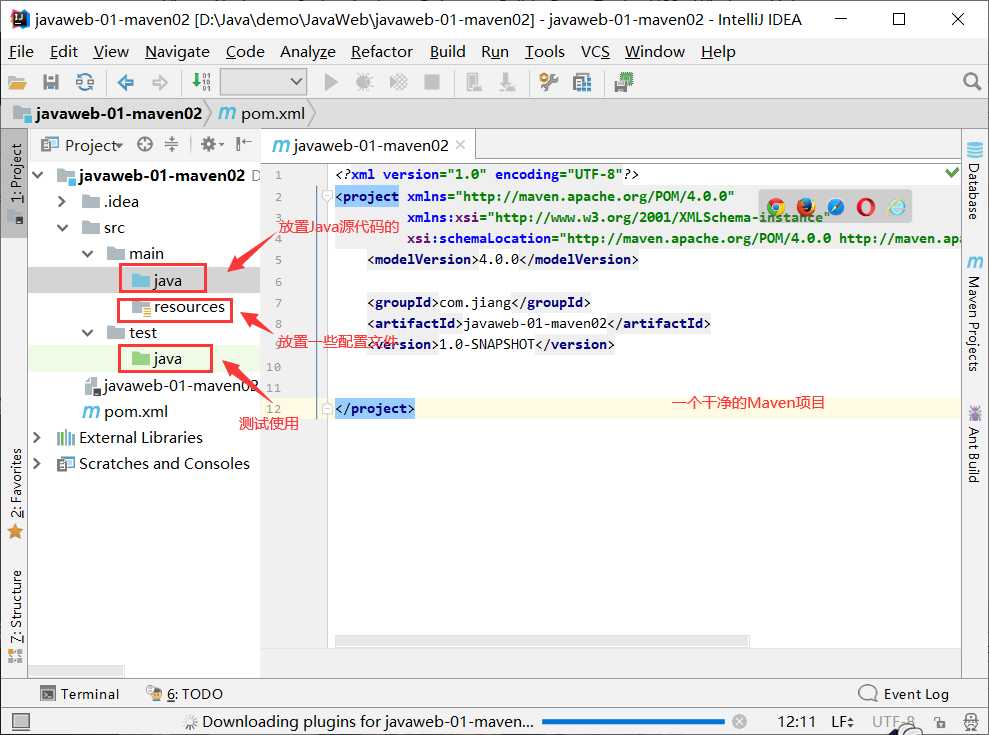Close the javaweb-01-maven02 editor tab
The height and width of the screenshot is (735, 989).
[460, 145]
